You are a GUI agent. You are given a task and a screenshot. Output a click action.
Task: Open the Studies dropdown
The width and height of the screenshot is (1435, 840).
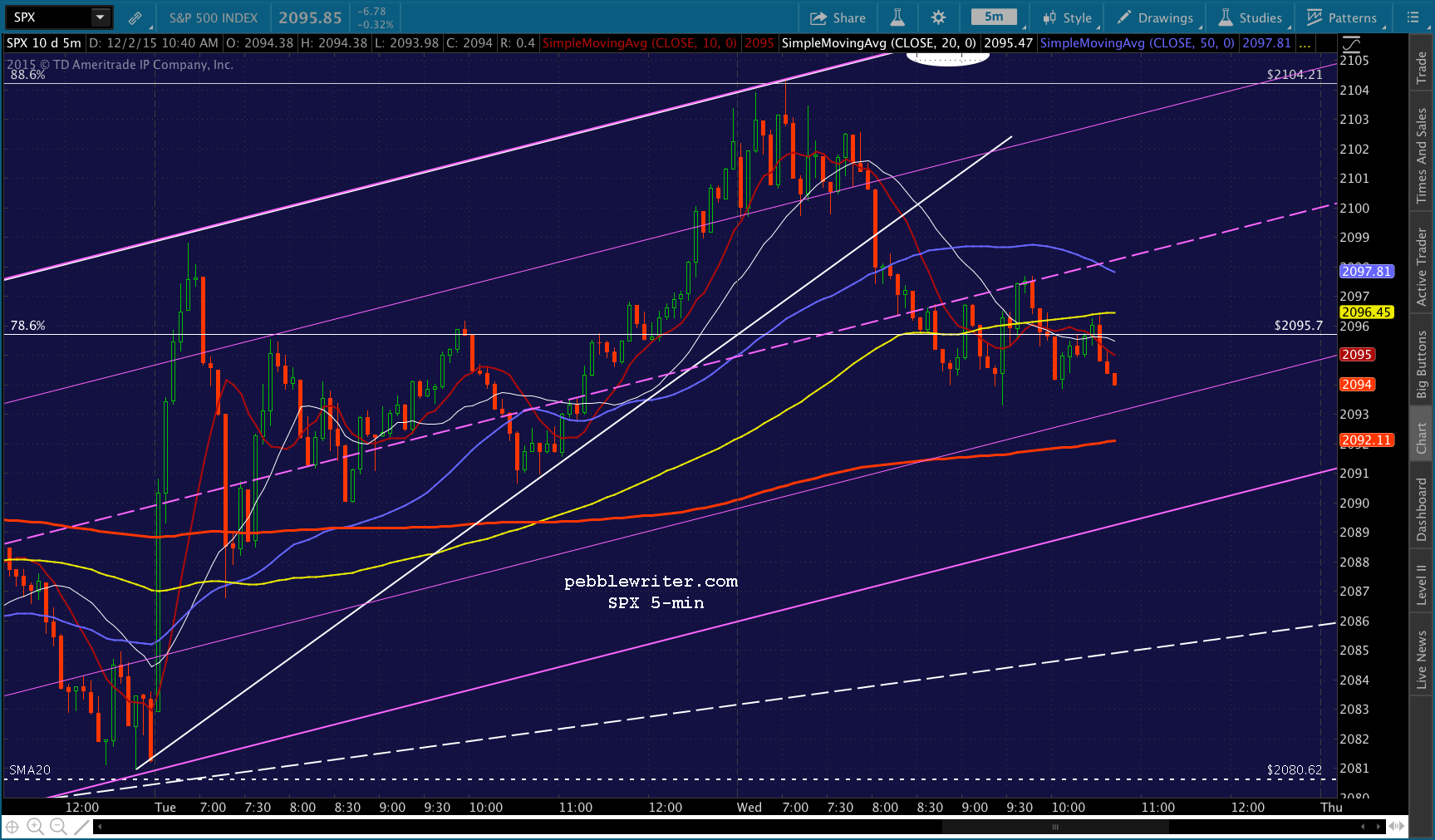(1251, 17)
